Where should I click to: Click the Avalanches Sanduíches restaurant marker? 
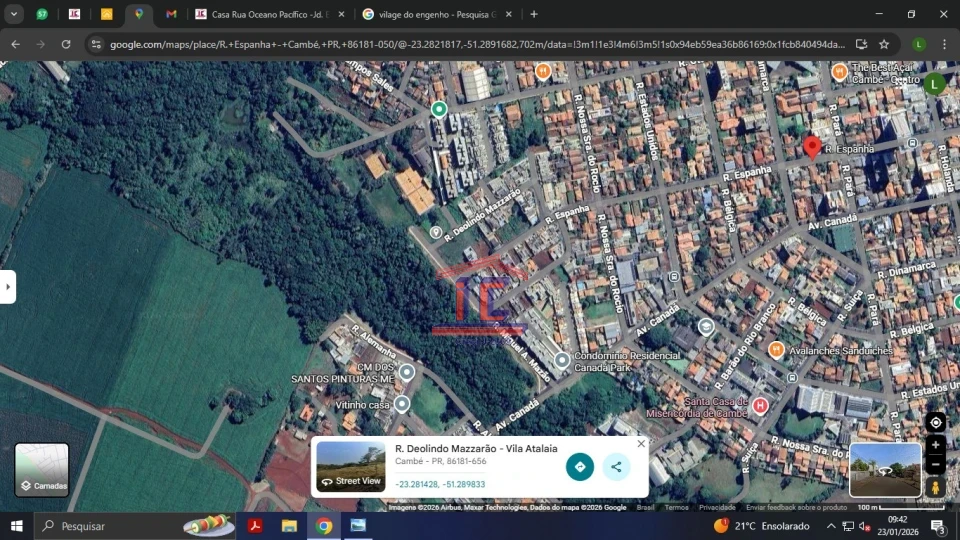click(776, 349)
